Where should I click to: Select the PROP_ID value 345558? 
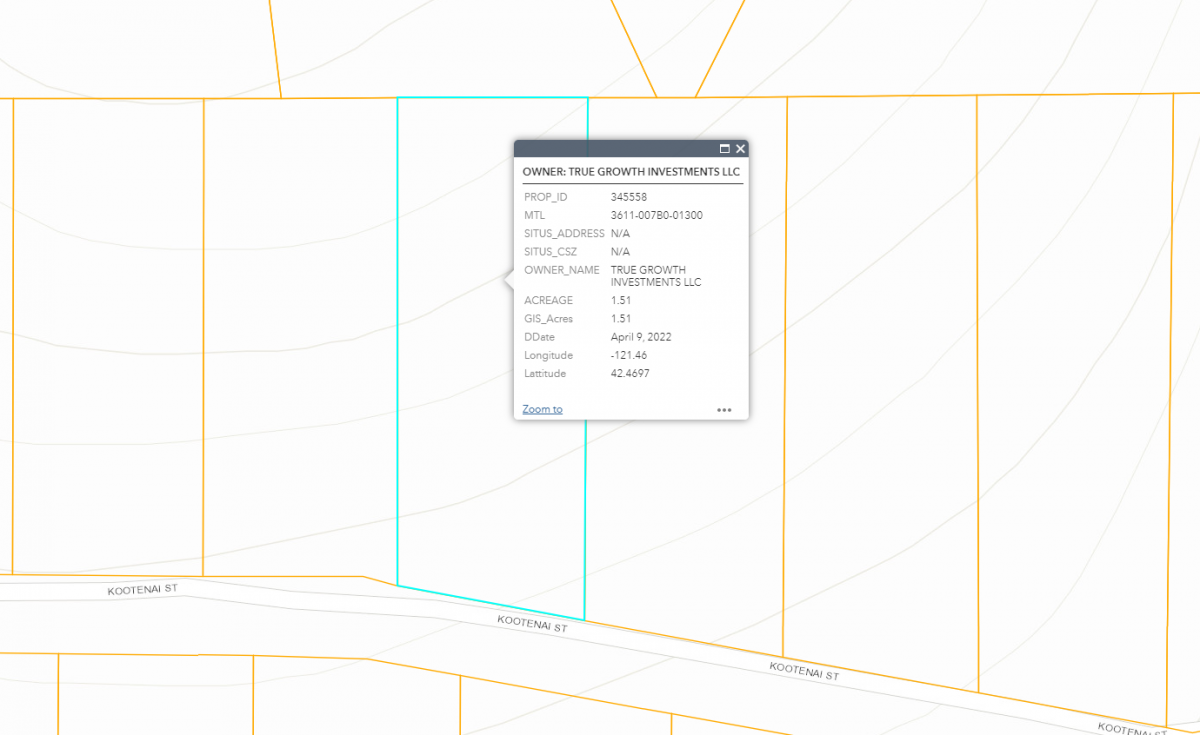(x=627, y=197)
